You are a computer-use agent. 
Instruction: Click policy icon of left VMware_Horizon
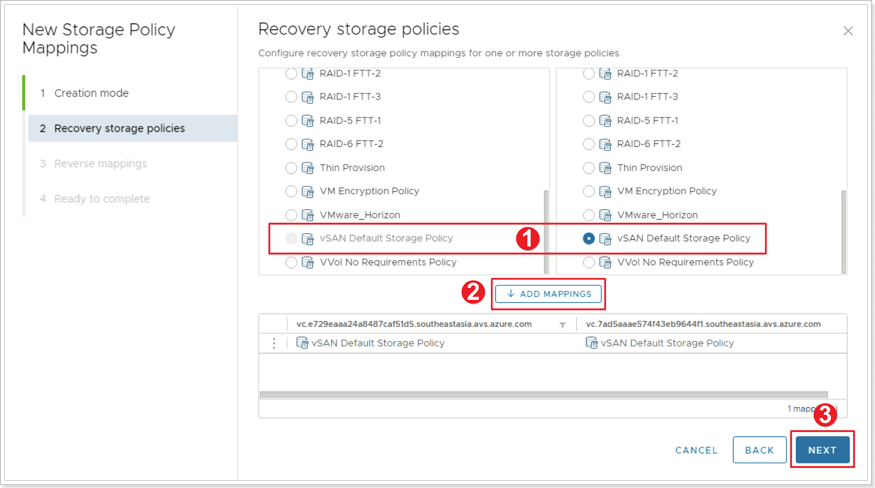tap(308, 215)
